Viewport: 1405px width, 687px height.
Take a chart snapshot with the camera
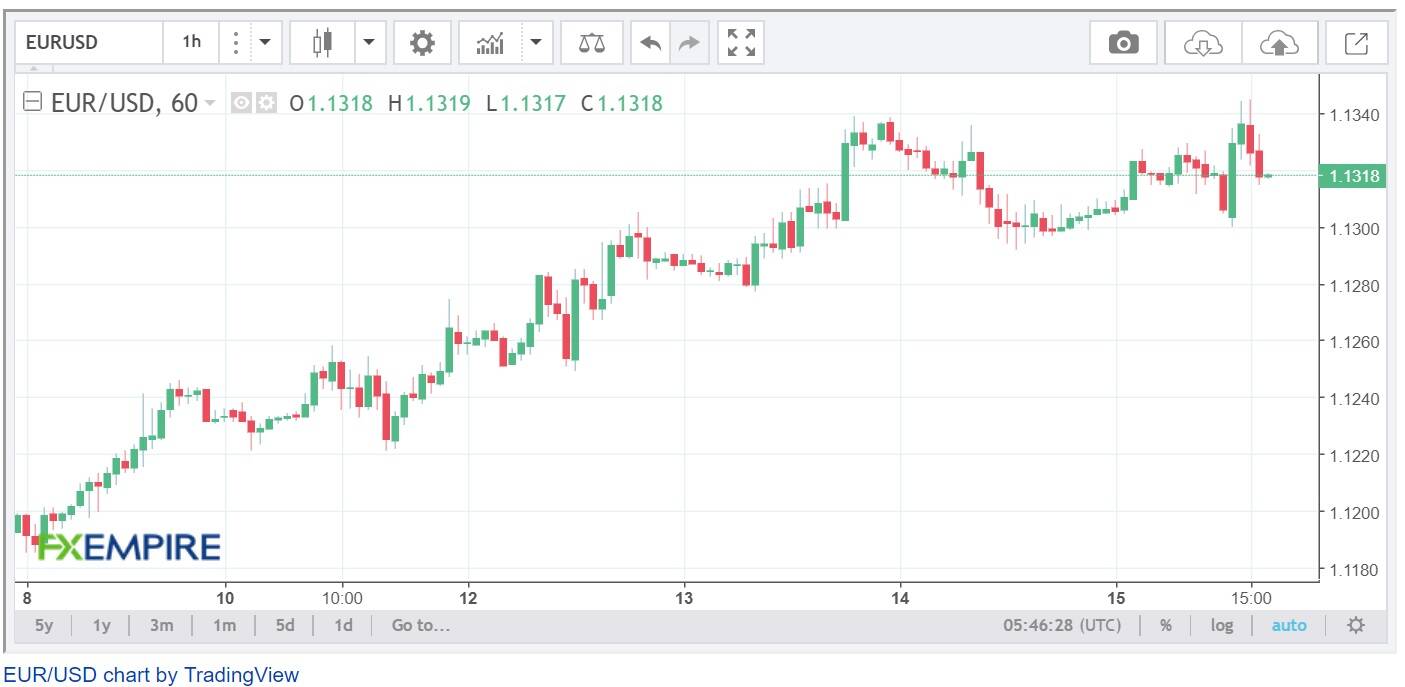coord(1123,43)
